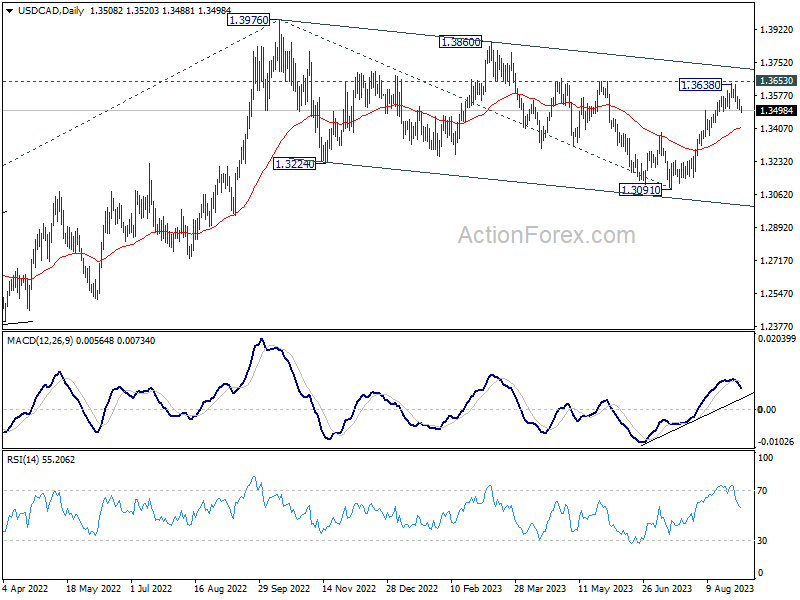Click the RSI 30 level axis label
800x600 pixels.
[762, 541]
